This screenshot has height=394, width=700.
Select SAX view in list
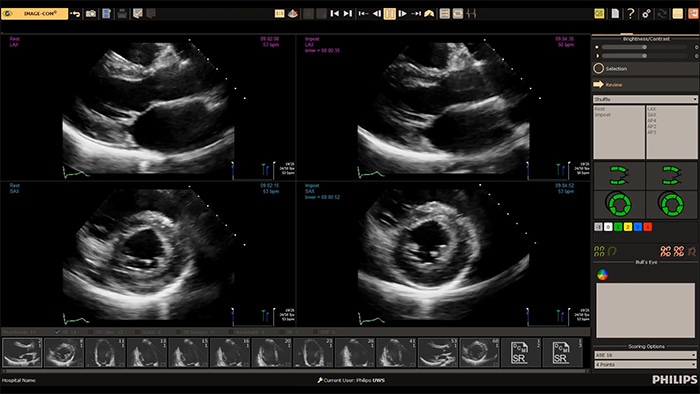tap(652, 115)
